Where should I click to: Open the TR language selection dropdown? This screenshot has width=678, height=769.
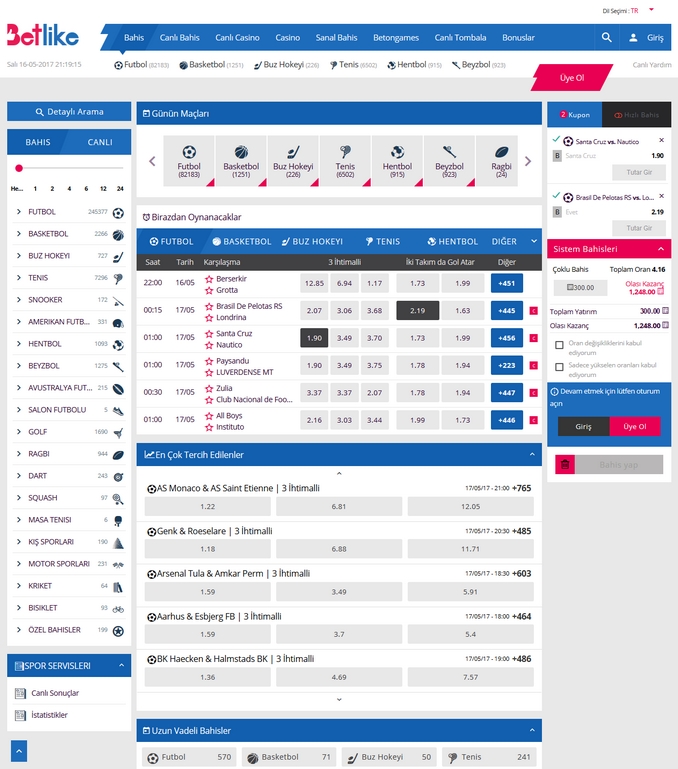[x=651, y=9]
